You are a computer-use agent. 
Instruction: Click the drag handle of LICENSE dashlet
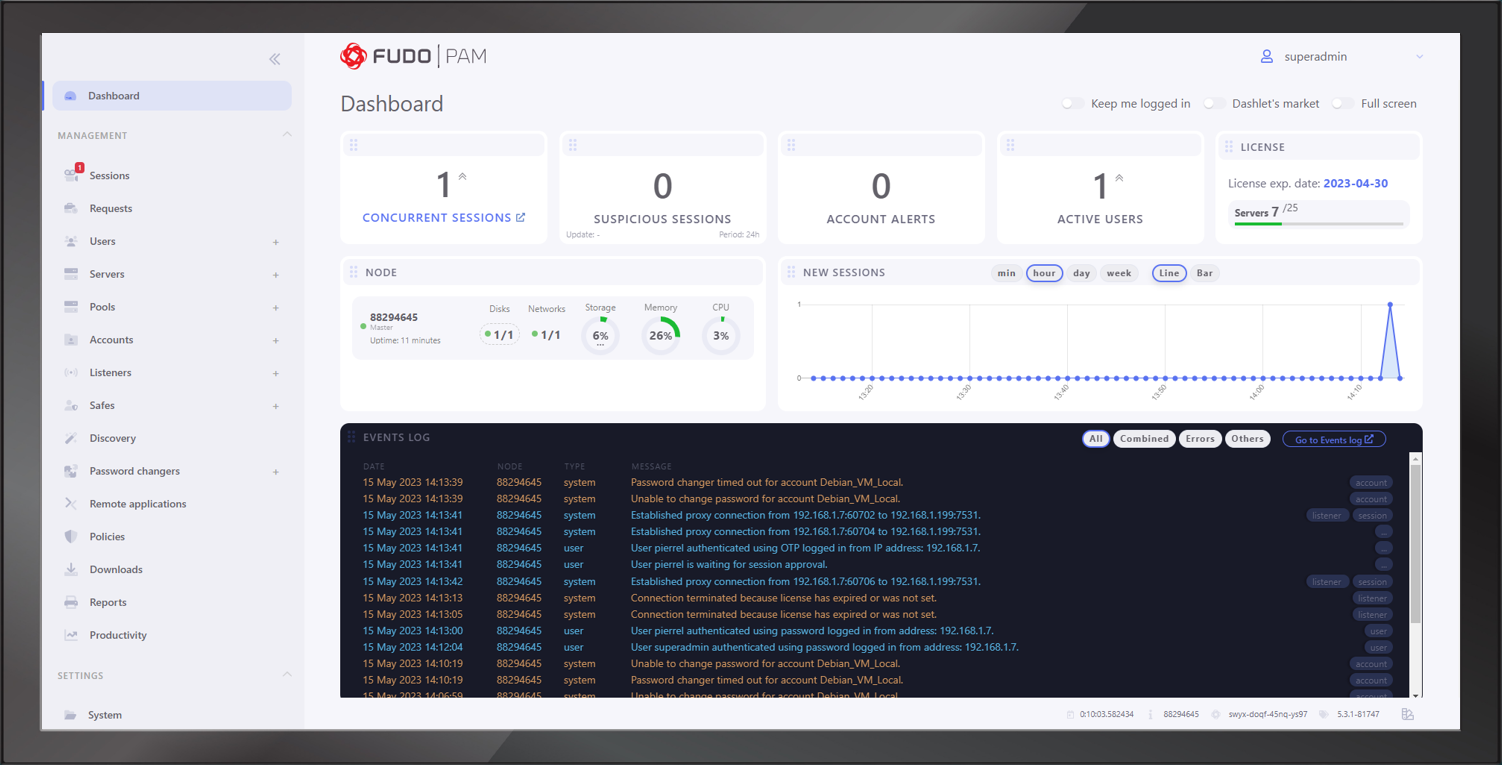1229,146
